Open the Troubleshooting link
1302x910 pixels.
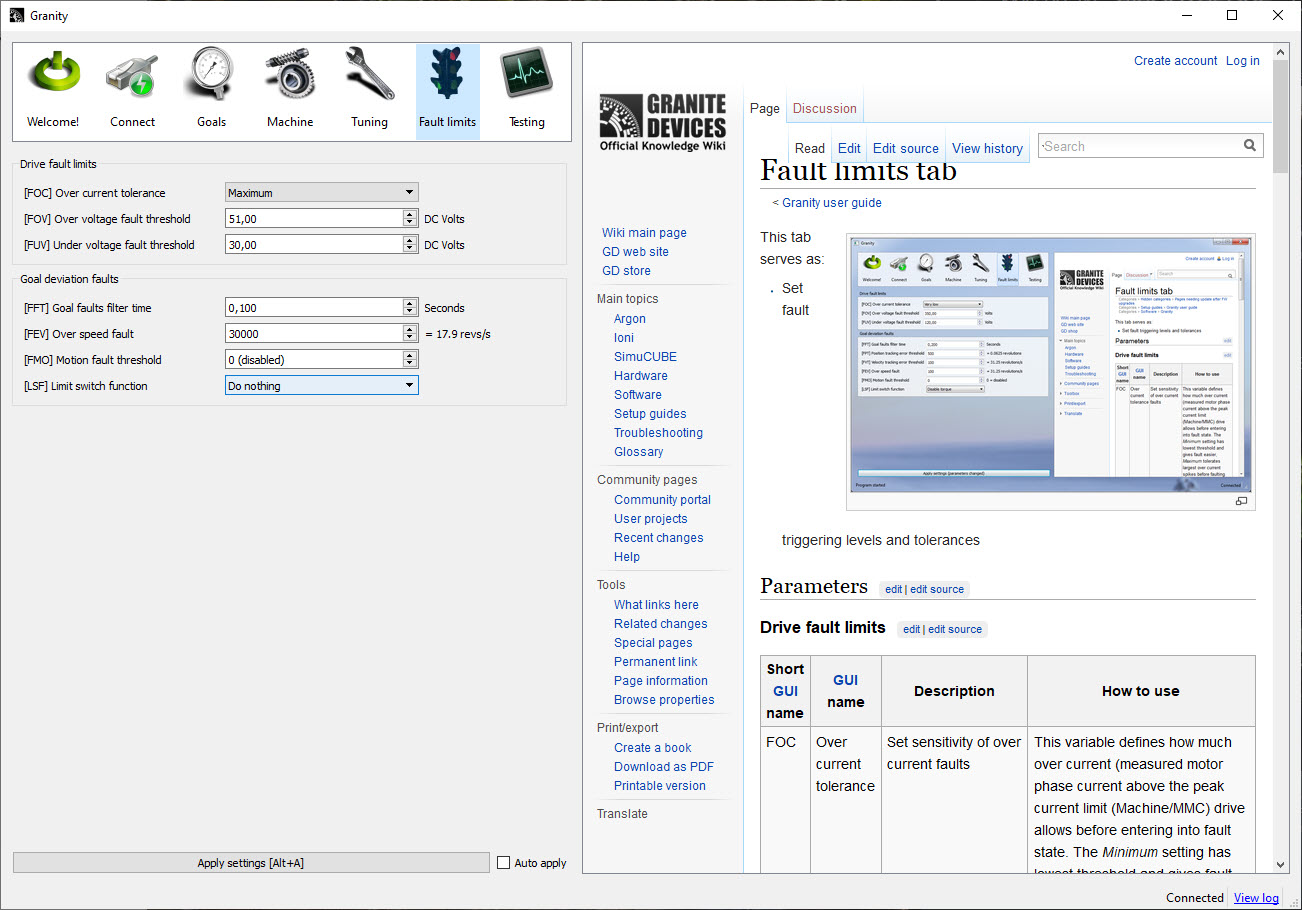click(658, 433)
